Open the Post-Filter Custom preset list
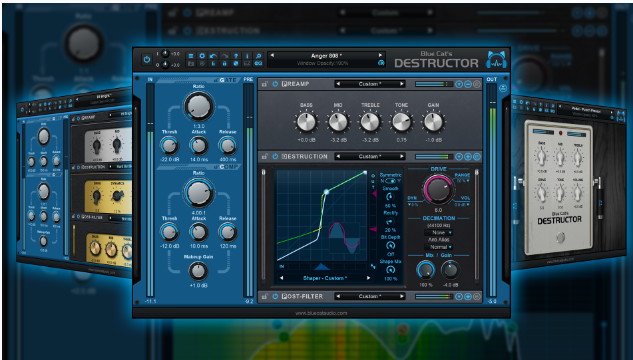This screenshot has height=360, width=633. tap(370, 296)
